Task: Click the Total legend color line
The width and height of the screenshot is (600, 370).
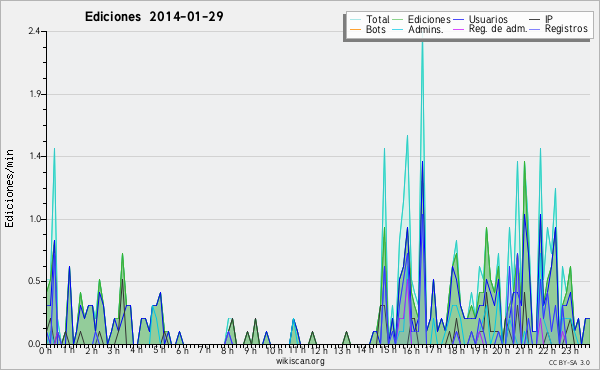Action: [x=355, y=20]
